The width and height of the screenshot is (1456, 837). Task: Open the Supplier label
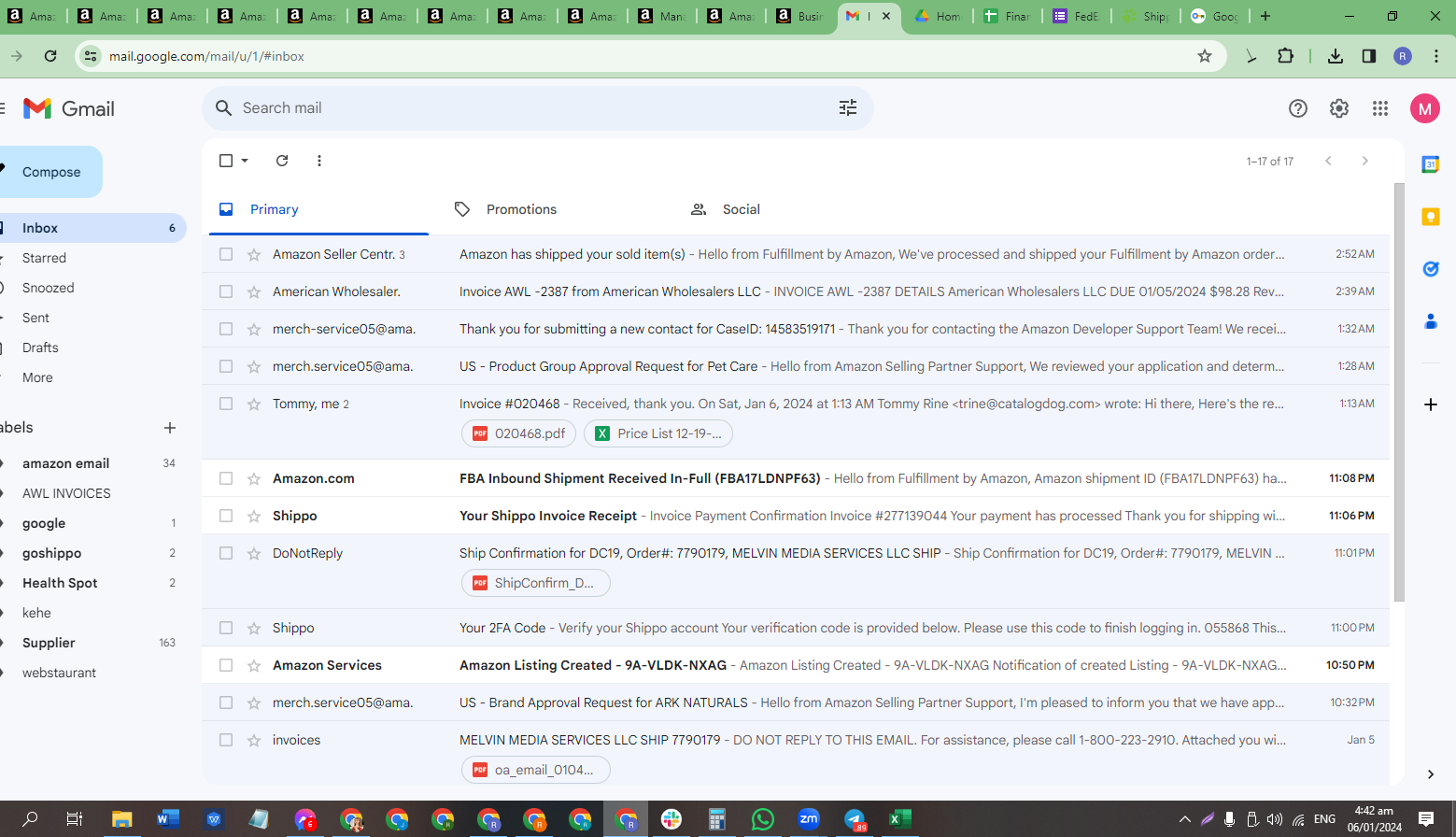tap(49, 643)
